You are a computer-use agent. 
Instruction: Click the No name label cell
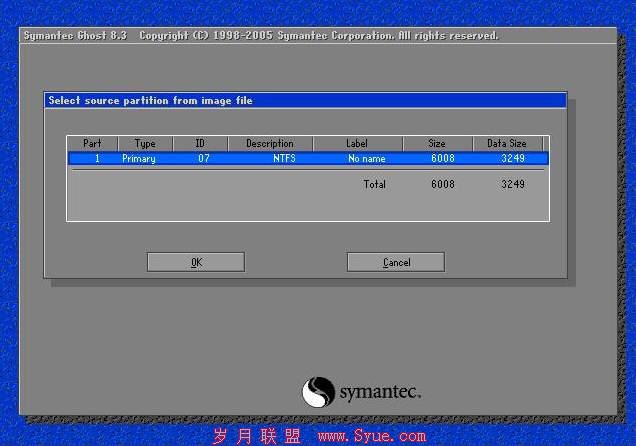367,159
